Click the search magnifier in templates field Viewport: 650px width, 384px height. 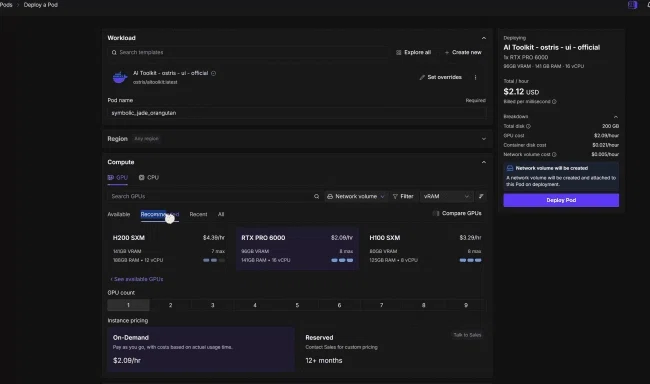[114, 52]
